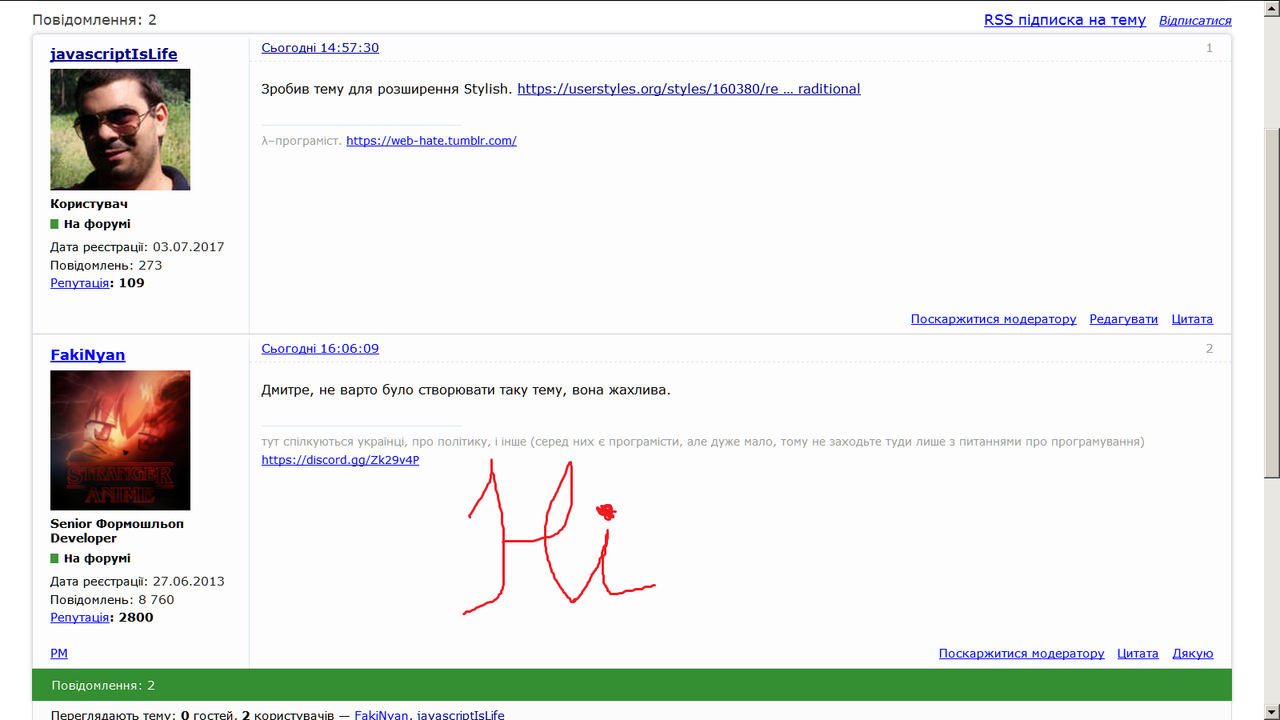This screenshot has width=1280, height=720.
Task: Open post timestamp Сьогодні 14:57:30
Action: [x=320, y=48]
